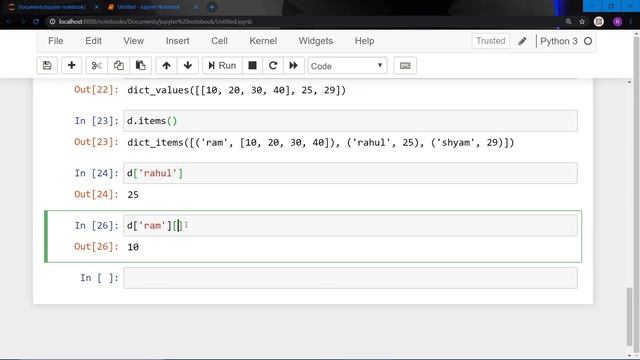
Task: Click the Out[23] dict_items output text
Action: tap(320, 142)
